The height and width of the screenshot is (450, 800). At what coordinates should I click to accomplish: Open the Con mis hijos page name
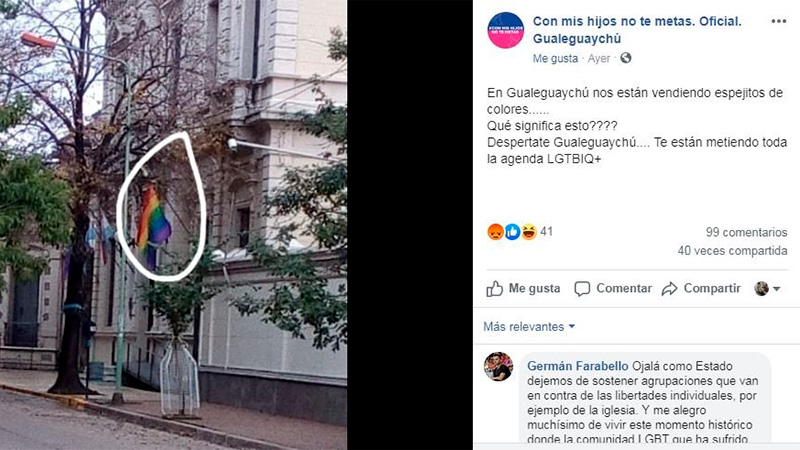(637, 30)
